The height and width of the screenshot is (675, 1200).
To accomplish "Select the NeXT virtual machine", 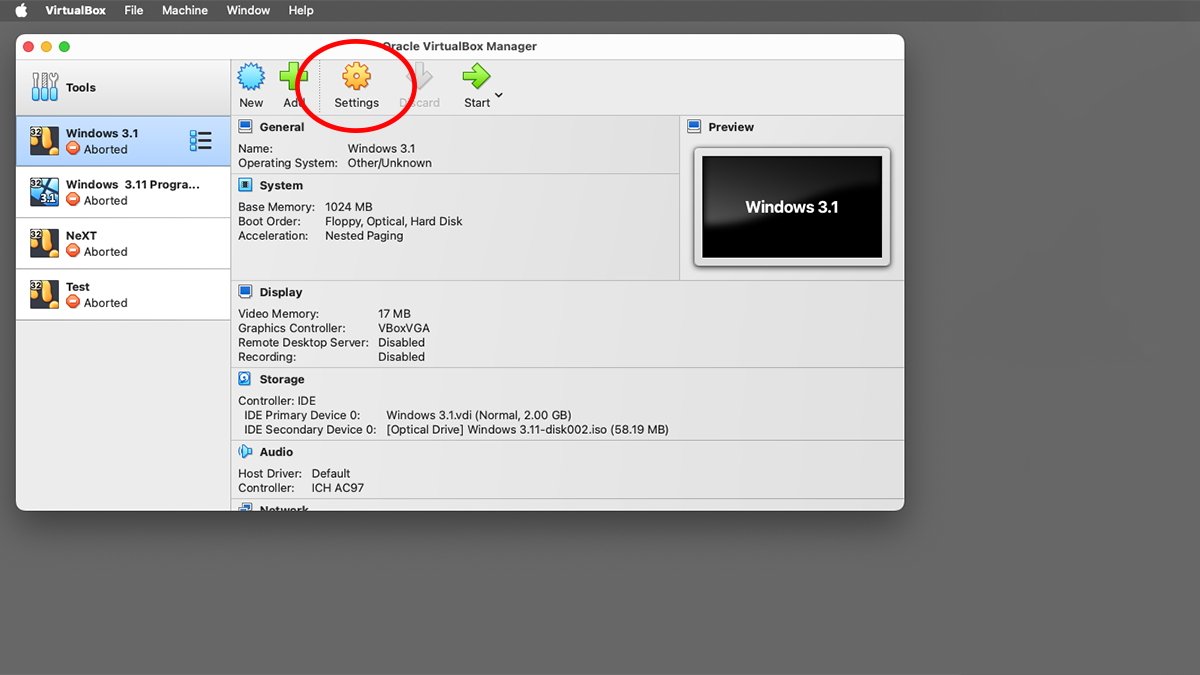I will (x=123, y=243).
